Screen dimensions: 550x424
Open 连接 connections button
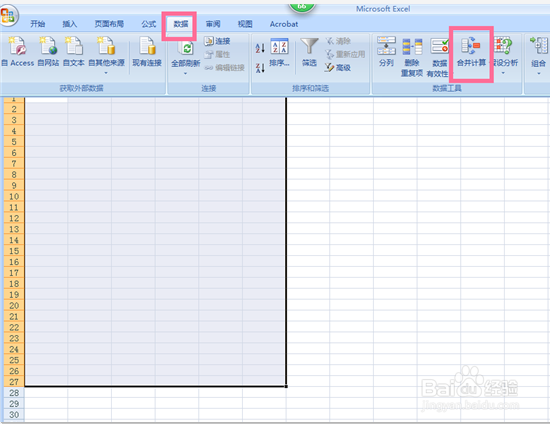[x=217, y=41]
